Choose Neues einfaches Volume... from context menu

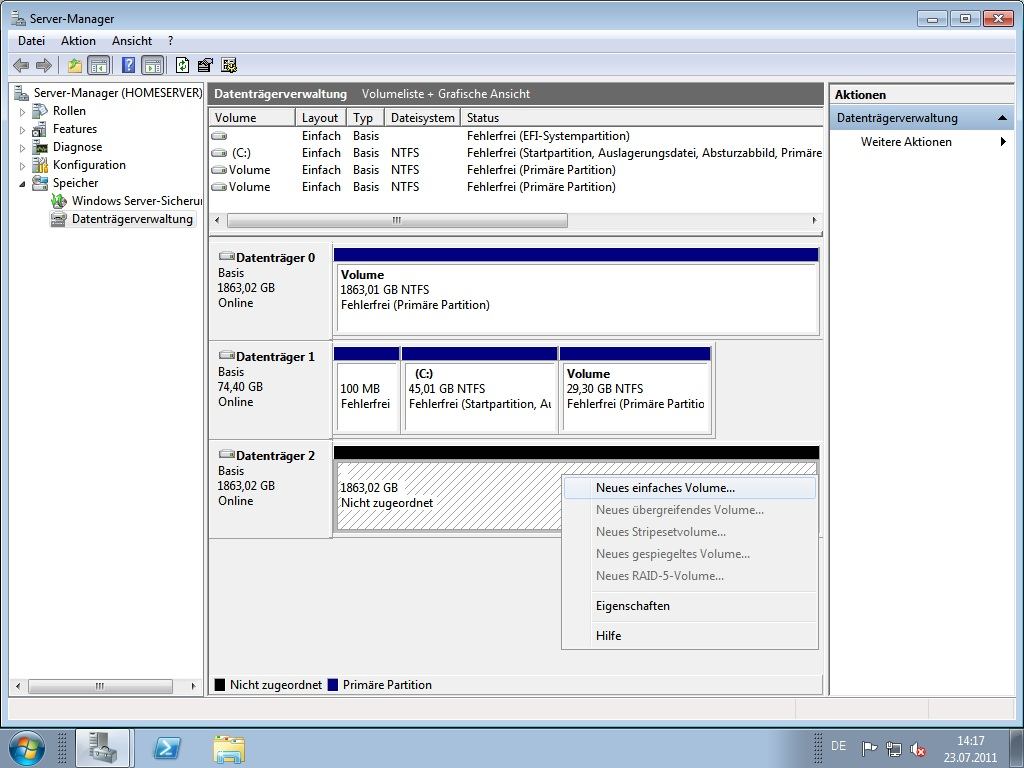pyautogui.click(x=690, y=488)
